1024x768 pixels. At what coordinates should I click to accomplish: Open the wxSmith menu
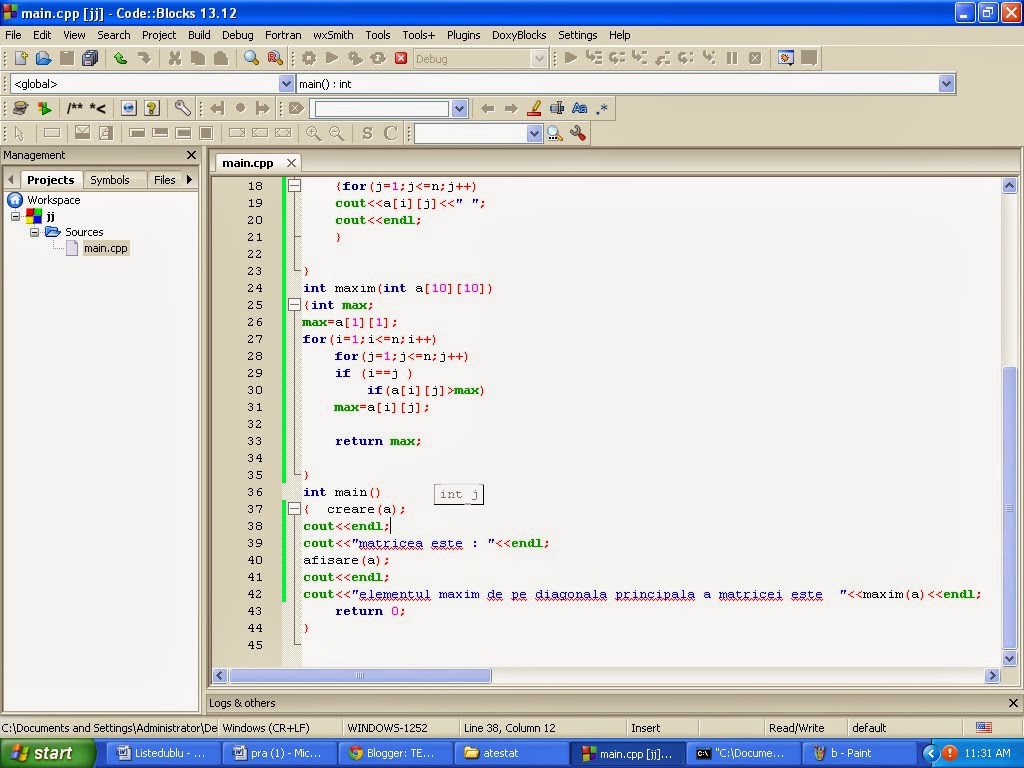point(333,35)
